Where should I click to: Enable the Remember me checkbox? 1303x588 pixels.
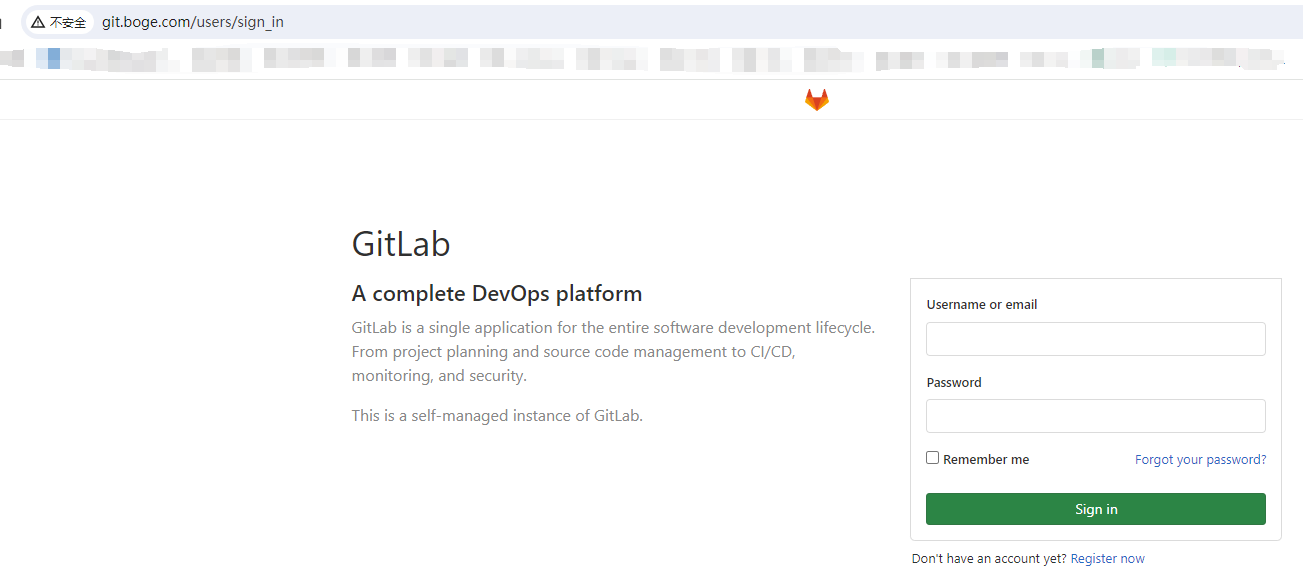pos(932,458)
